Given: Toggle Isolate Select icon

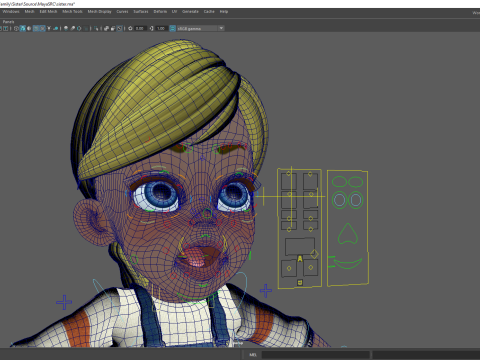Looking at the screenshot, I should point(96,28).
